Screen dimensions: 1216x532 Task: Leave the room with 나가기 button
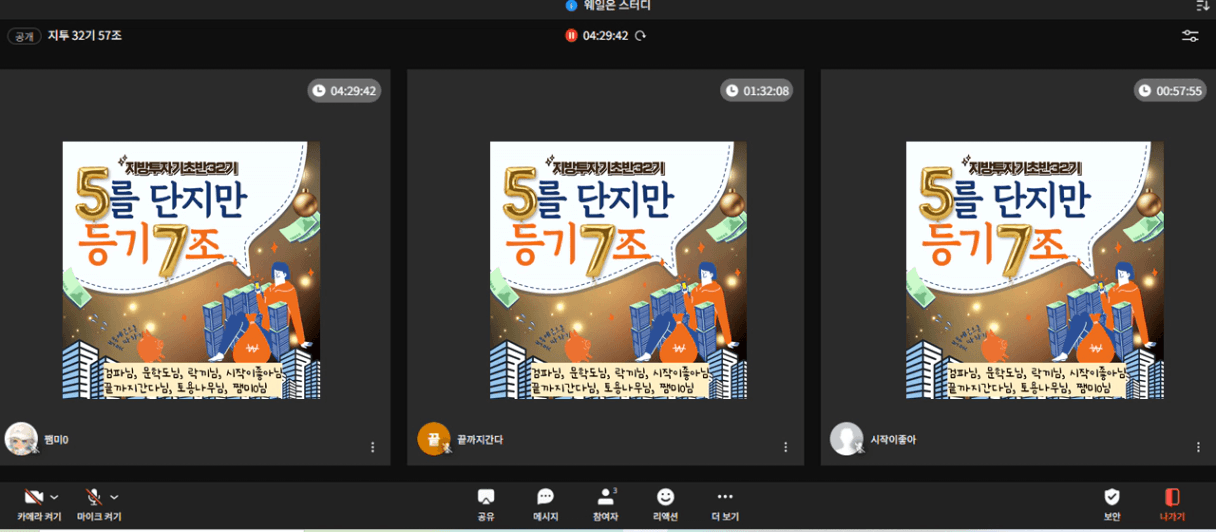(x=1172, y=503)
